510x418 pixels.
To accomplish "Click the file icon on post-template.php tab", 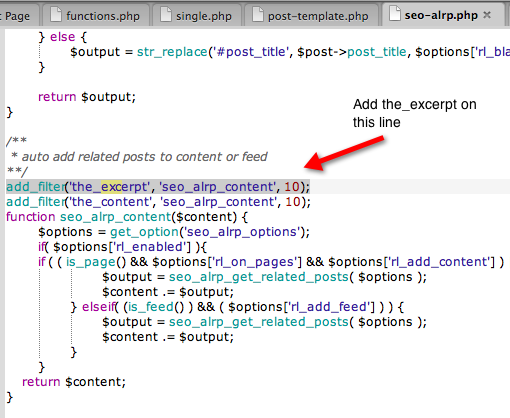I will point(258,15).
